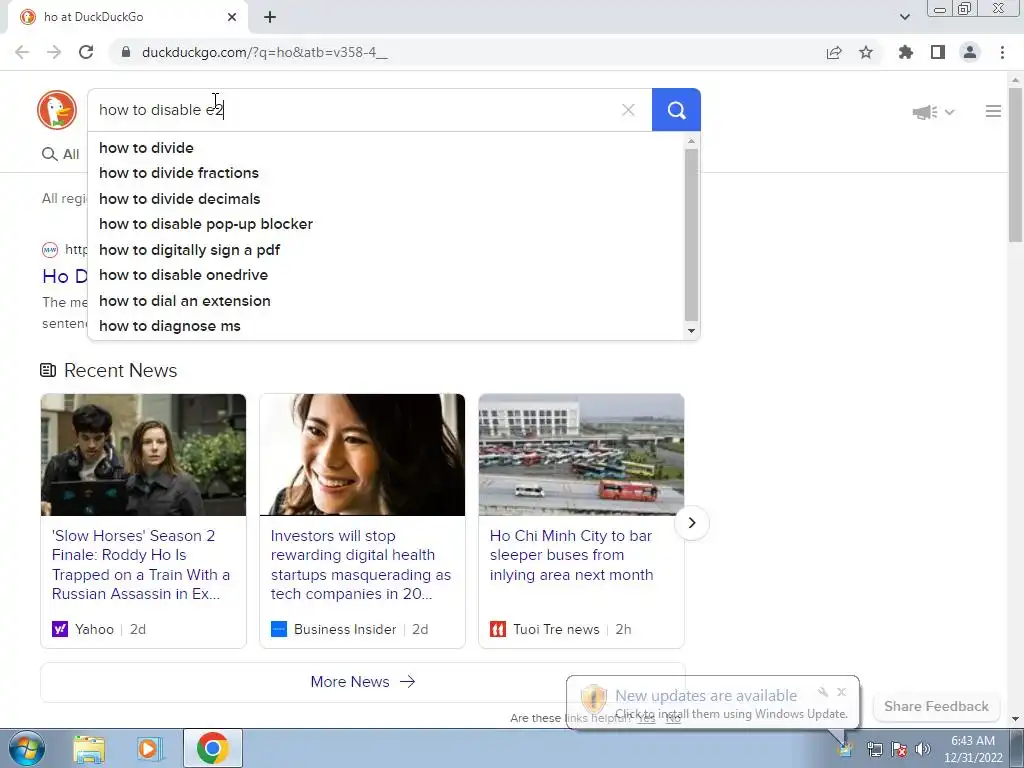Screen dimensions: 1024x768
Task: Click the Action Center flag tray icon
Action: tap(899, 749)
